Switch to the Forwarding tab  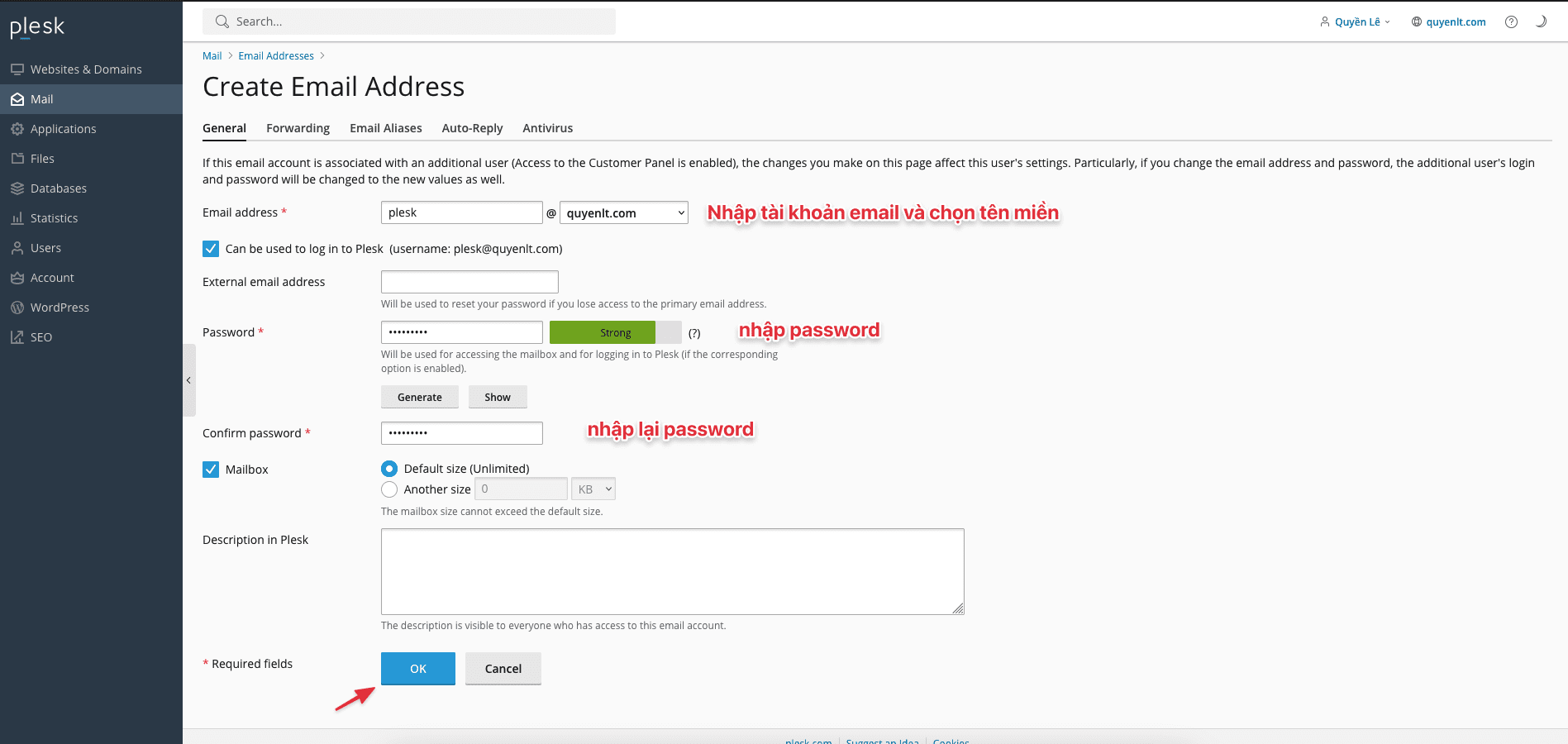click(x=298, y=128)
